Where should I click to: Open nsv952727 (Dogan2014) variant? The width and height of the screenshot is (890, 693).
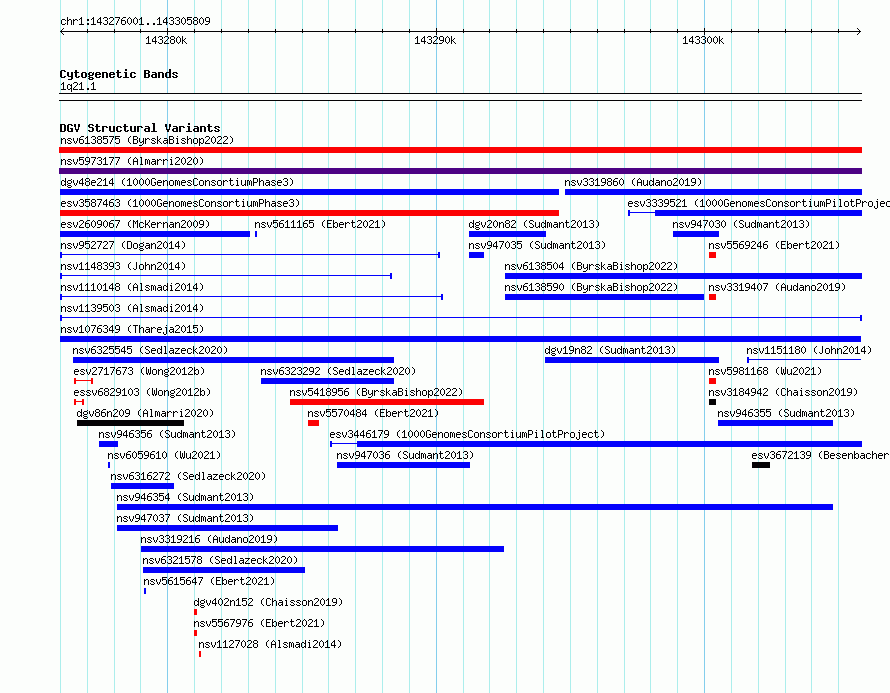[x=123, y=245]
